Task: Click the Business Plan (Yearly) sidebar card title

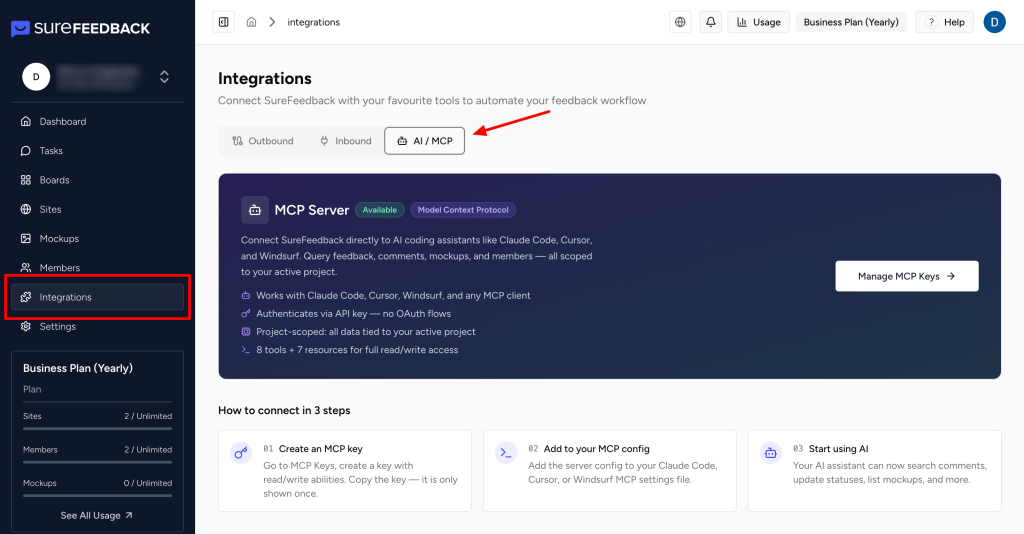Action: pos(78,368)
